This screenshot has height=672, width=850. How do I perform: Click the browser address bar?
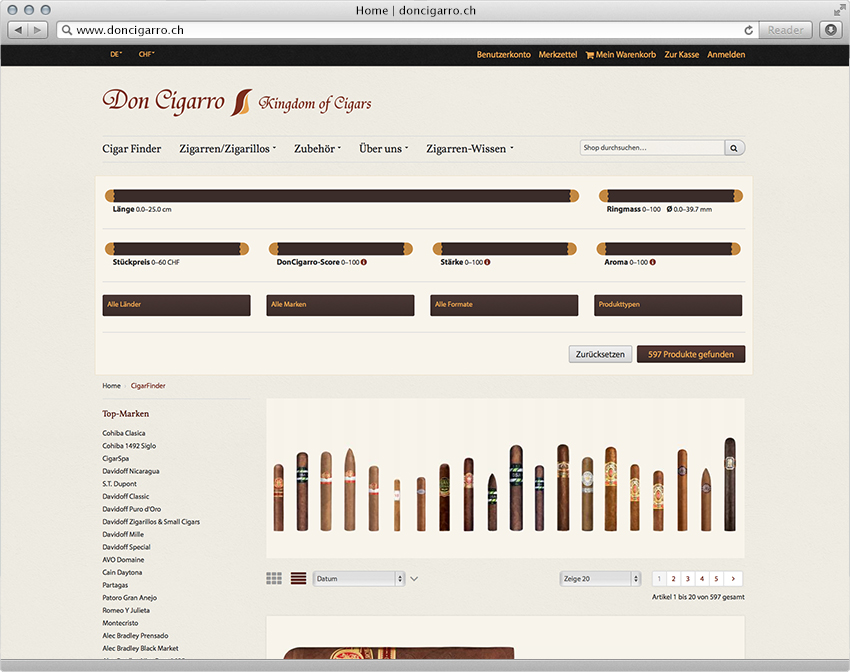point(408,30)
